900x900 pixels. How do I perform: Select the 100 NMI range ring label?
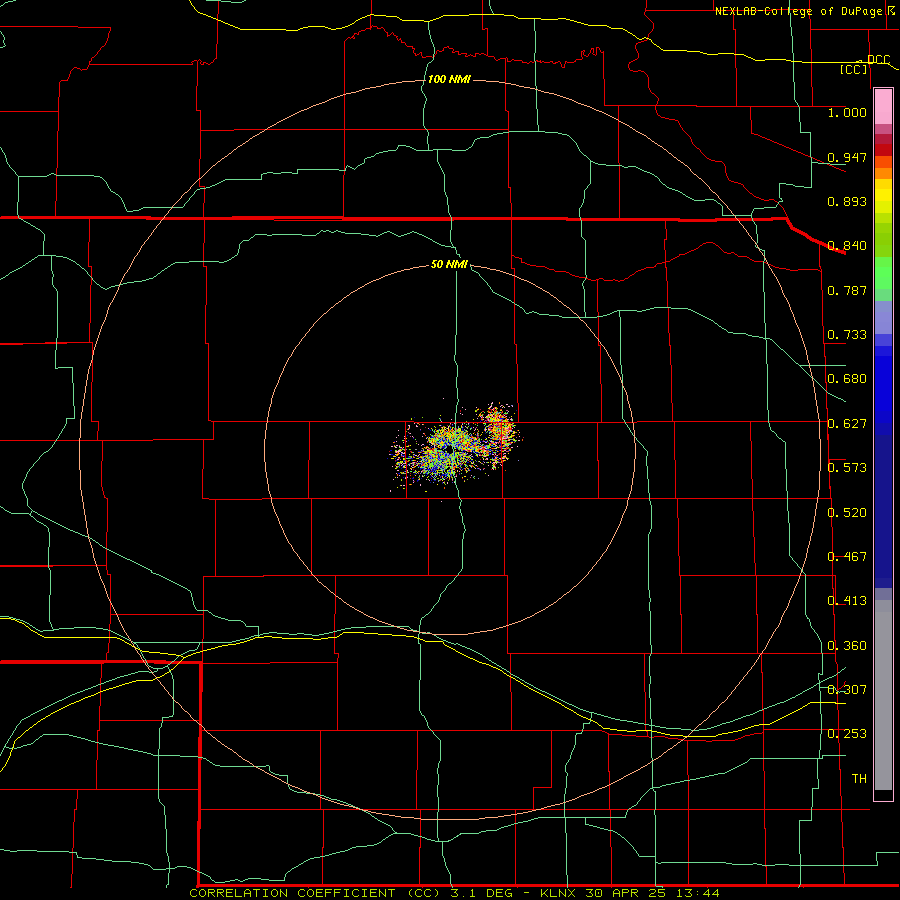pos(449,79)
